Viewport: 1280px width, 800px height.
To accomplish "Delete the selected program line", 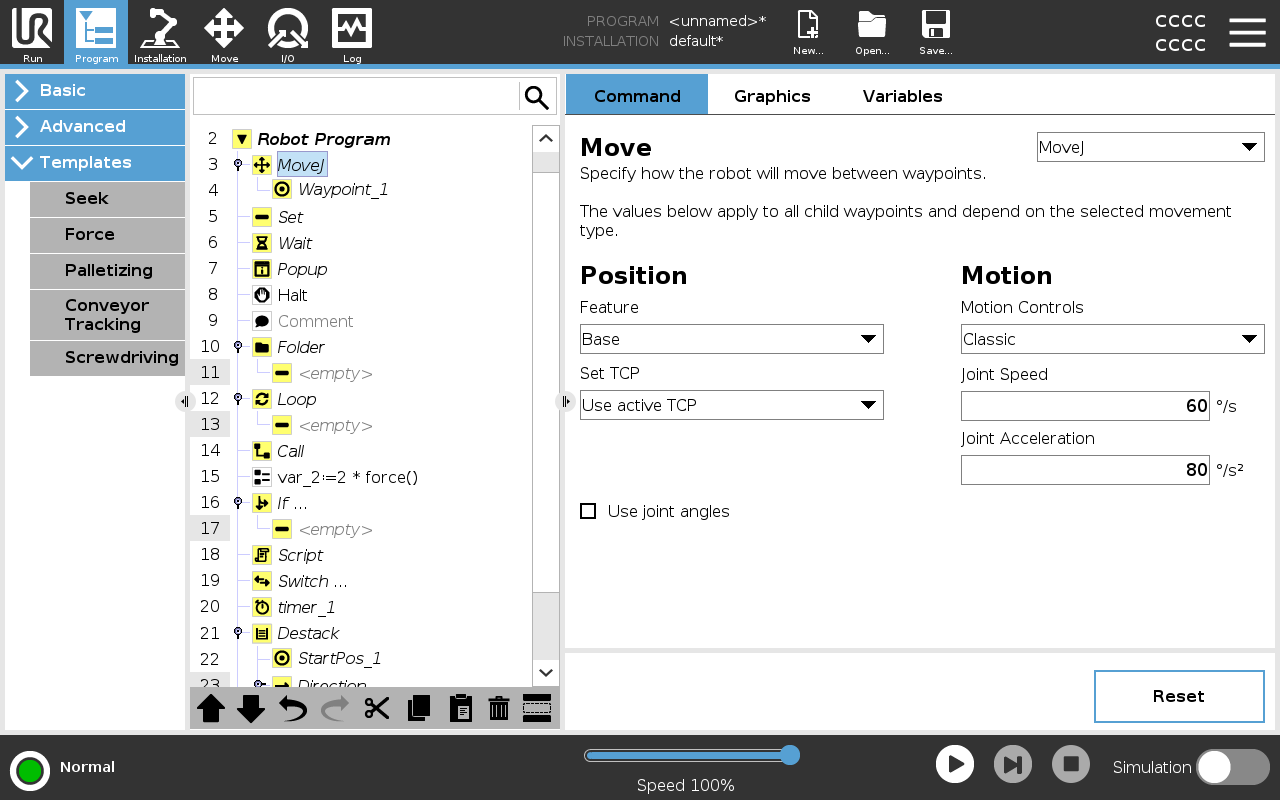I will (x=498, y=708).
